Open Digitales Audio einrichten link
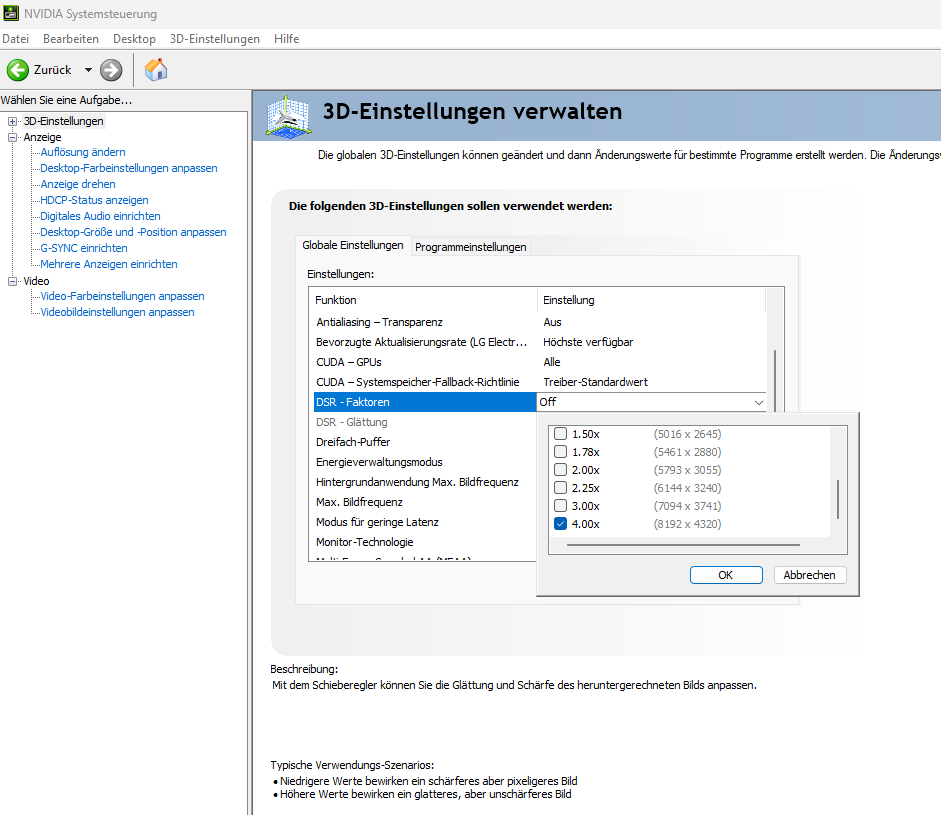The height and width of the screenshot is (815, 941). coord(100,216)
